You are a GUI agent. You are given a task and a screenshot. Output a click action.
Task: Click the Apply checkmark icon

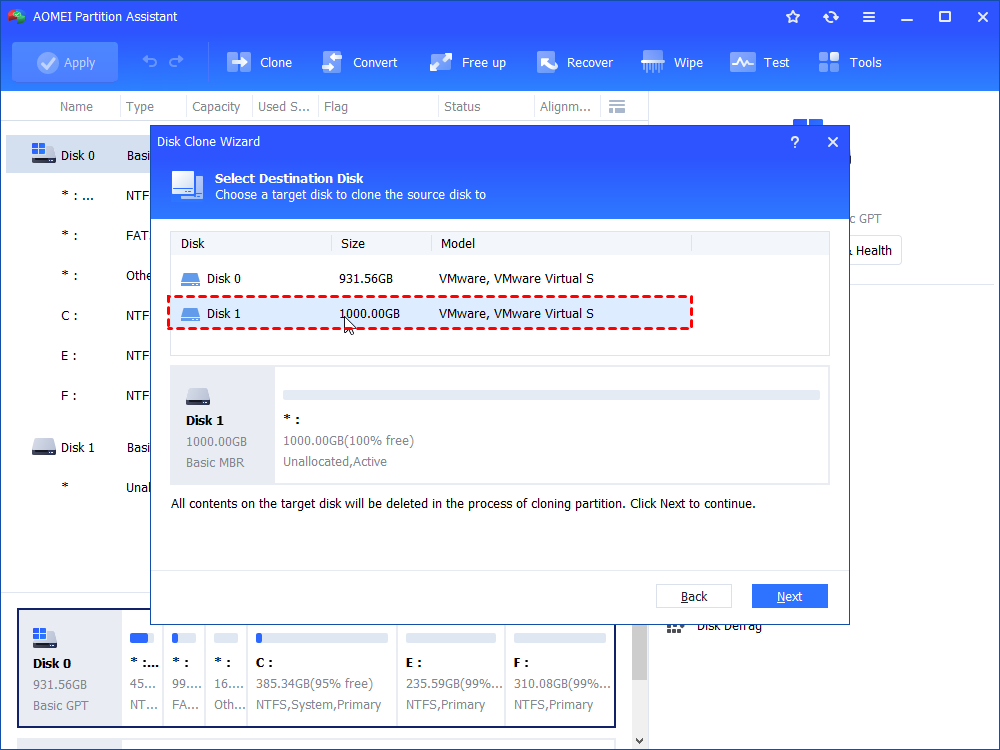click(49, 62)
